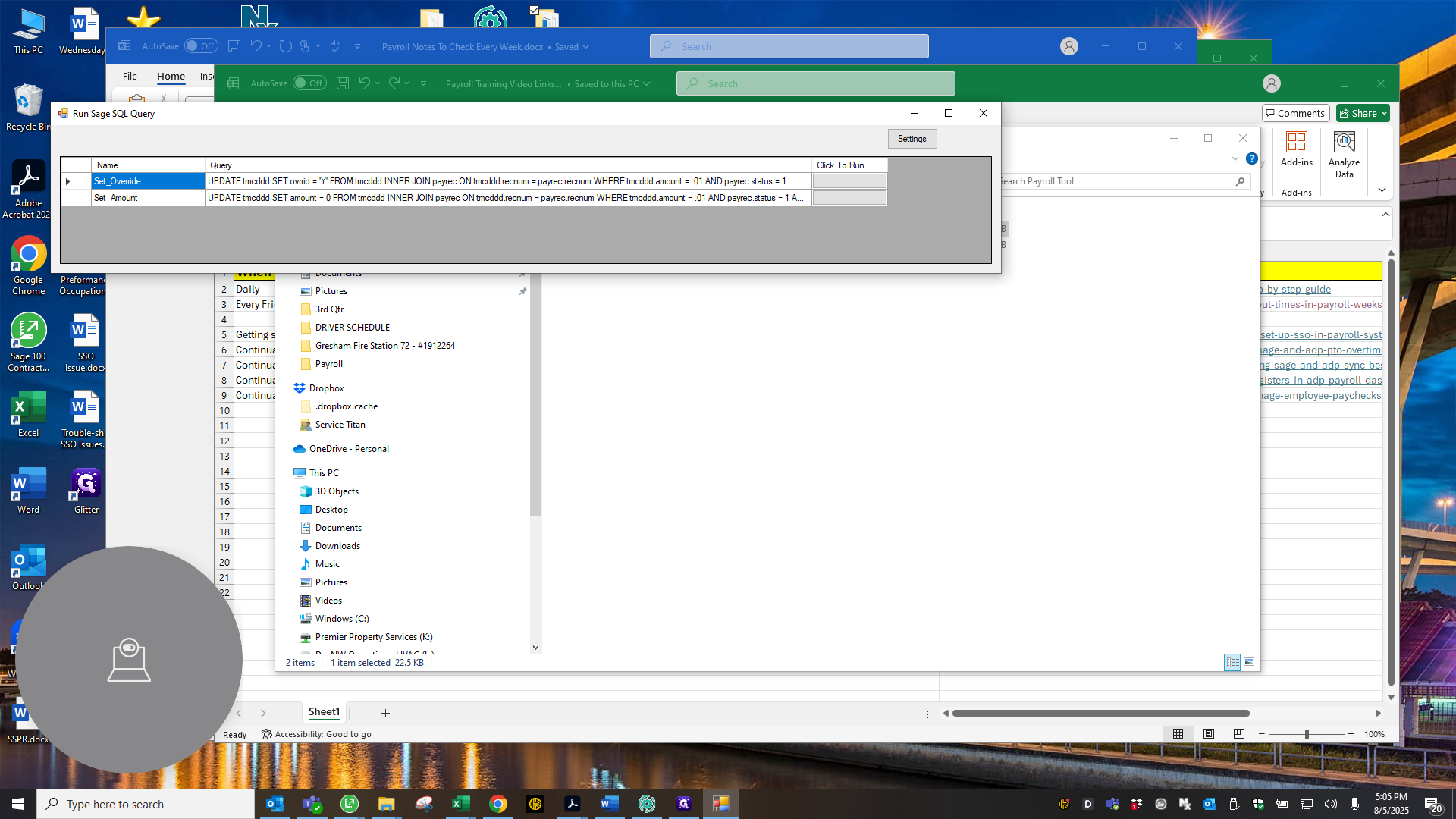Screen dimensions: 1456x819
Task: Click the Page Break Preview icon
Action: tap(1239, 734)
